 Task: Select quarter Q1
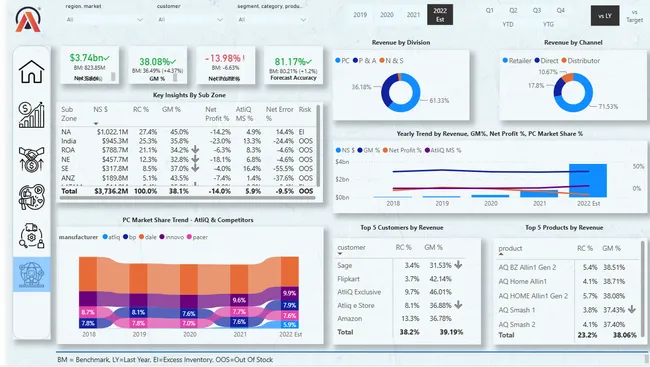point(490,10)
